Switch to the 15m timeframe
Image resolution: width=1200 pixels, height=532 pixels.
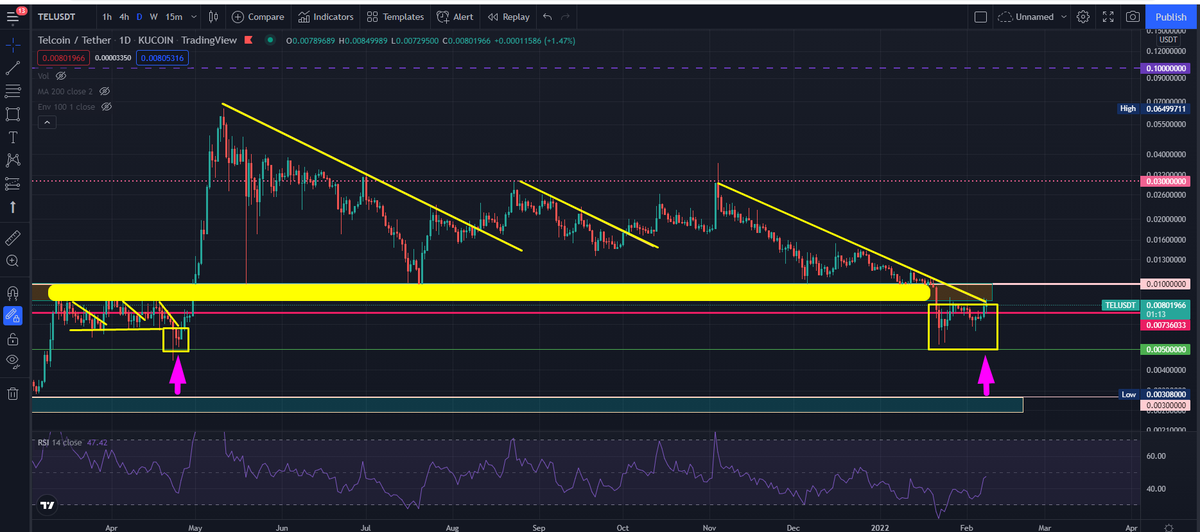[174, 17]
